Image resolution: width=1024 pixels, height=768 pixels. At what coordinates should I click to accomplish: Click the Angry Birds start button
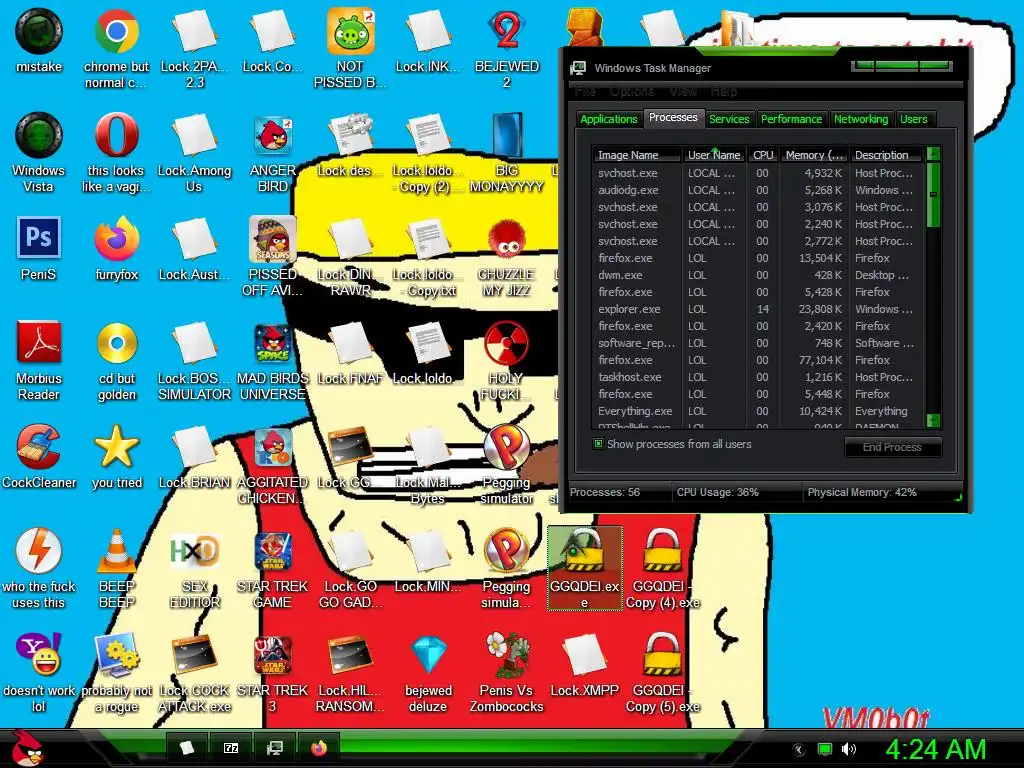coord(27,748)
